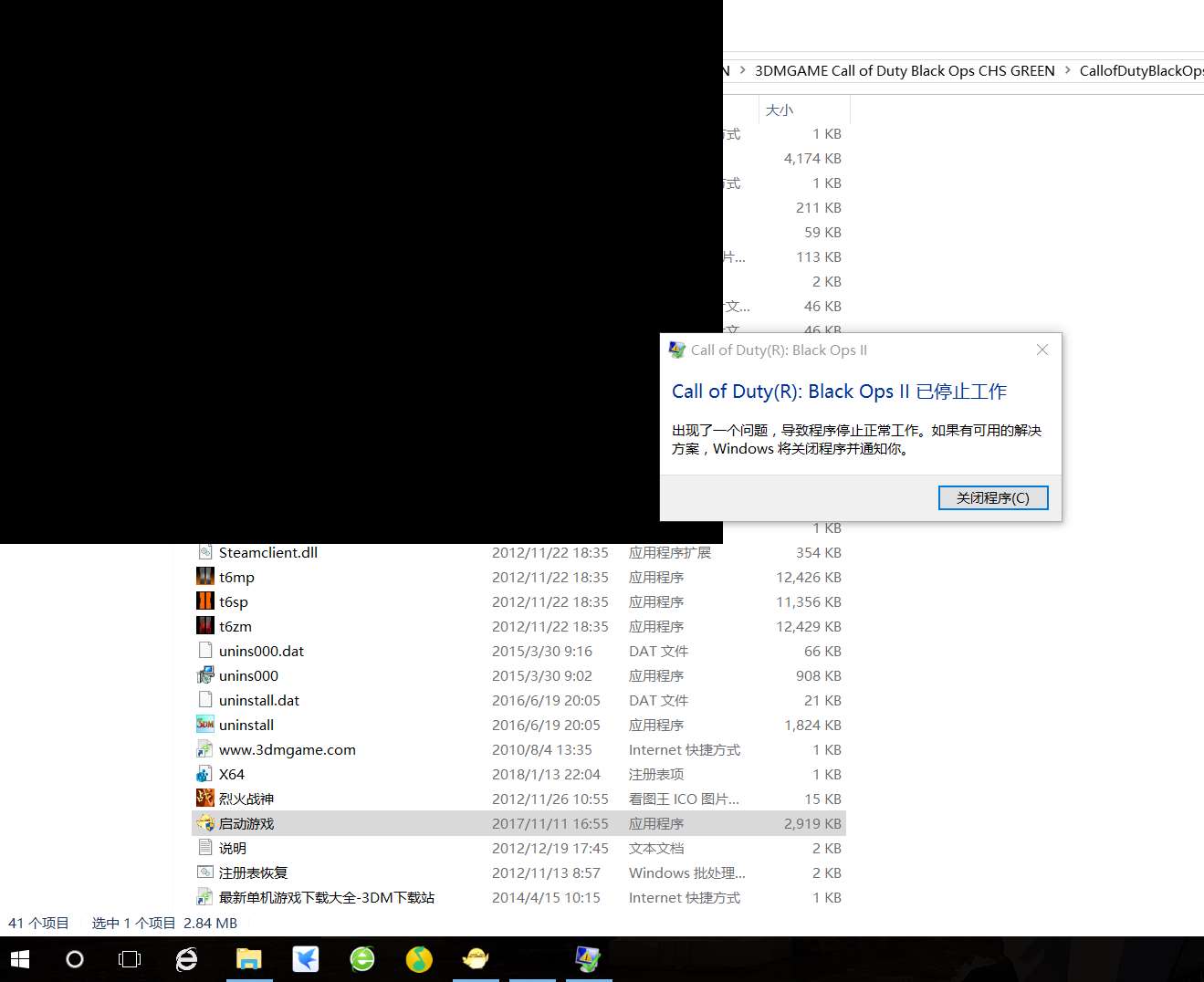
Task: Select the 烈火战神 ICO image icon
Action: (x=205, y=799)
